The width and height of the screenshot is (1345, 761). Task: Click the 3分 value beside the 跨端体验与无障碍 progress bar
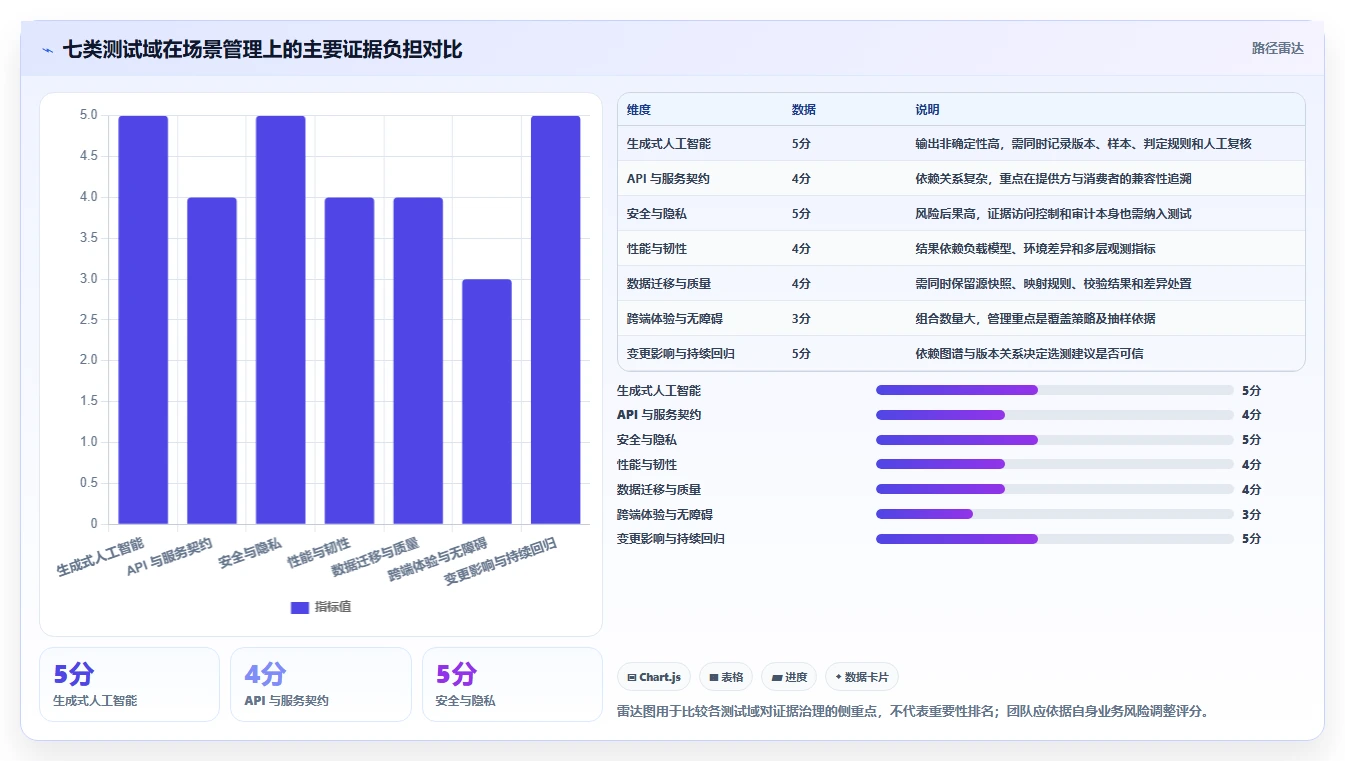[1251, 514]
